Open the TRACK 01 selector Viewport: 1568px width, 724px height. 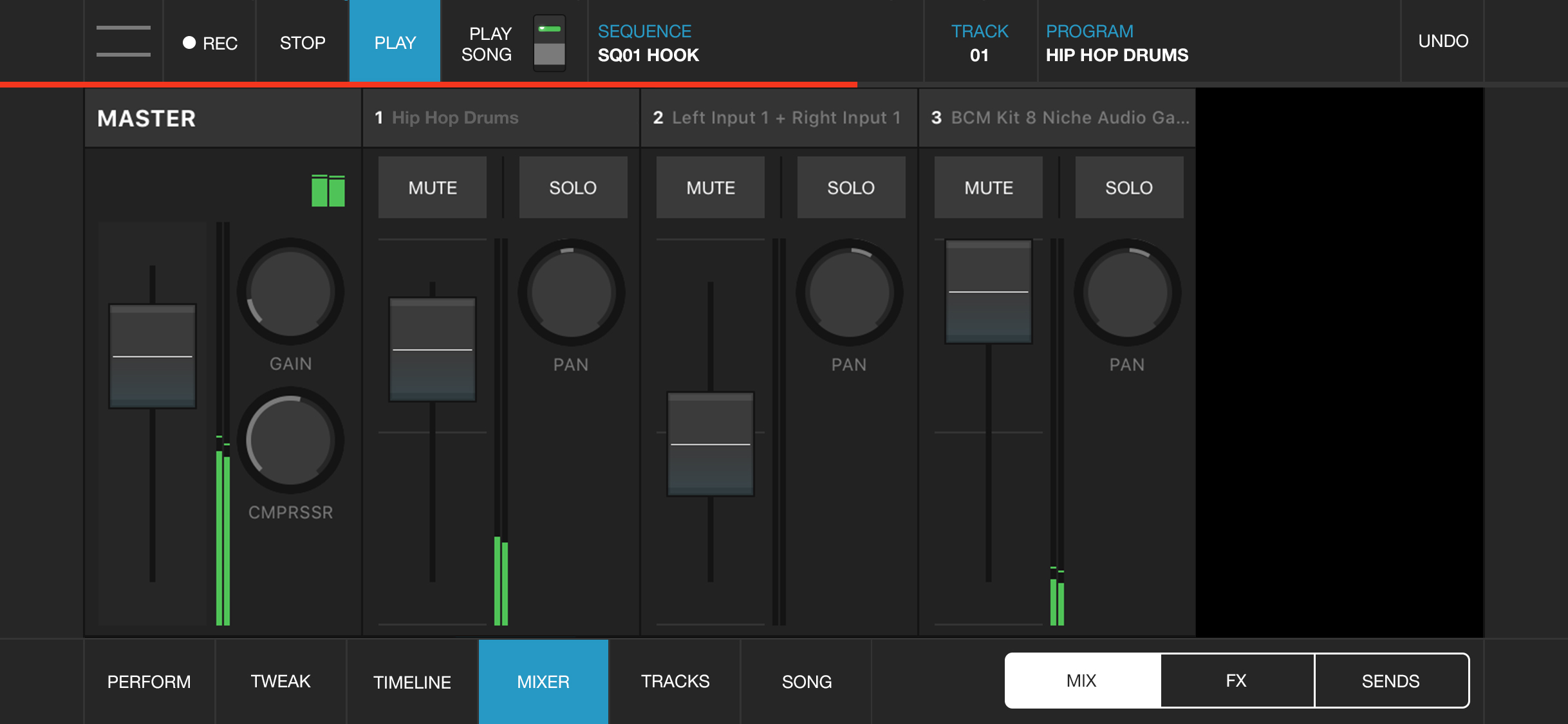tap(980, 42)
